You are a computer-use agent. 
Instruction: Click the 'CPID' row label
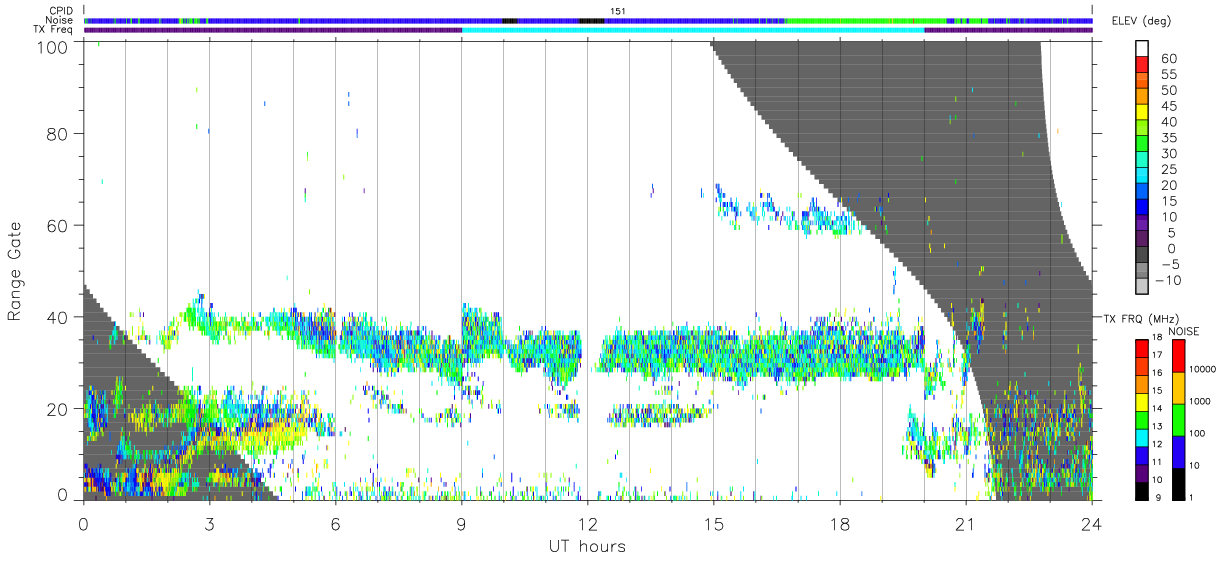pyautogui.click(x=62, y=11)
